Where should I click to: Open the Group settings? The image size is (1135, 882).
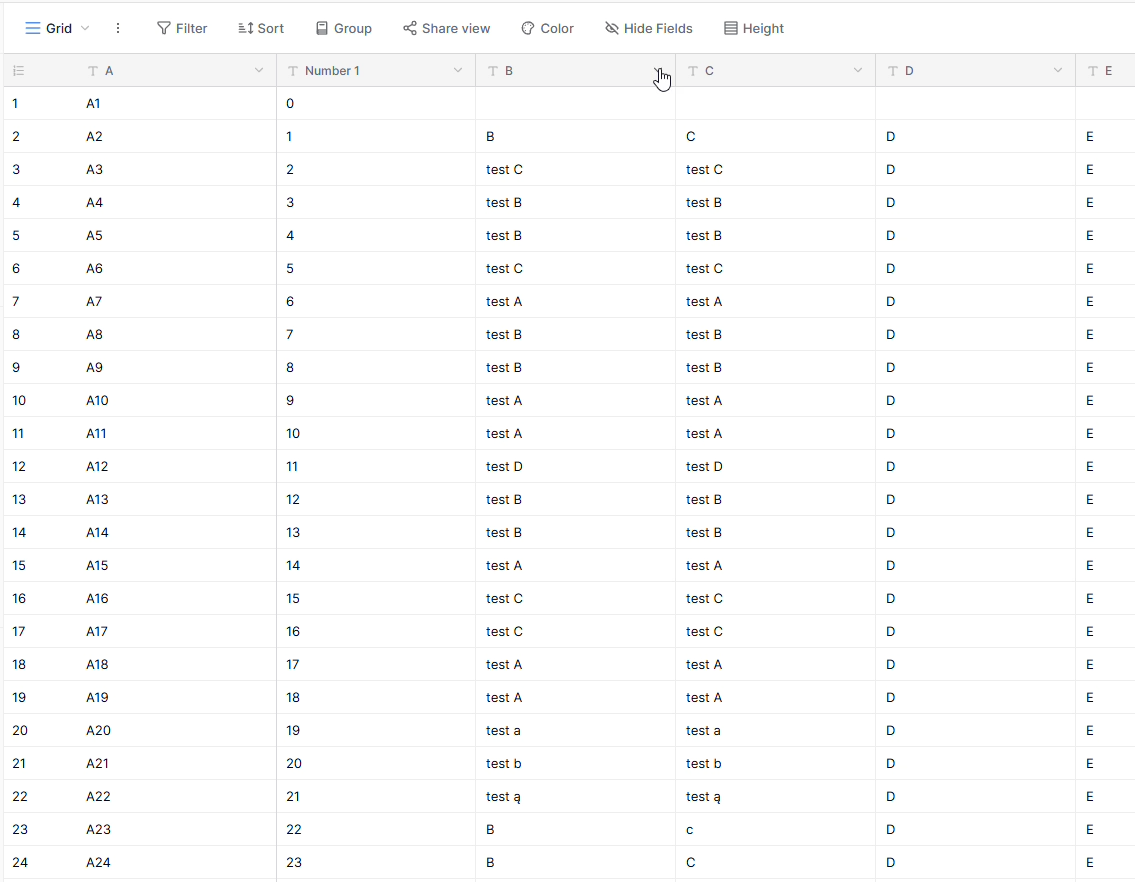coord(344,28)
